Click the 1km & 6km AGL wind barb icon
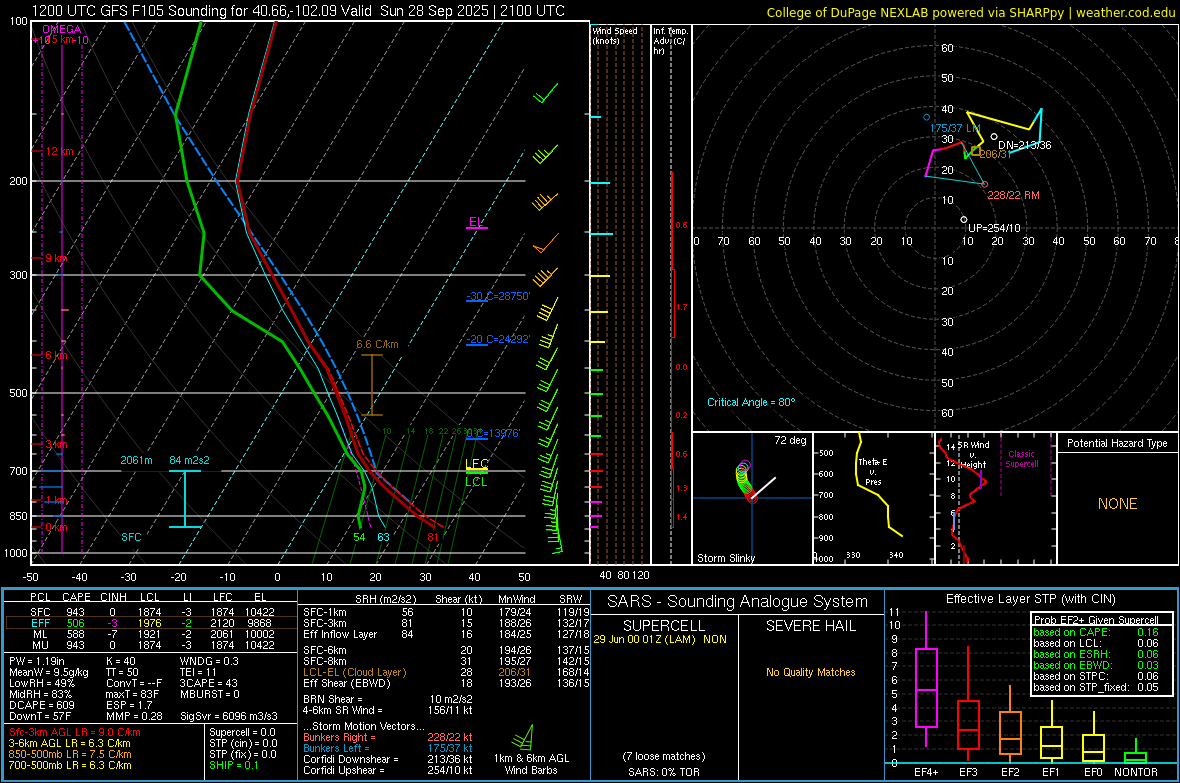This screenshot has height=783, width=1180. pos(524,736)
